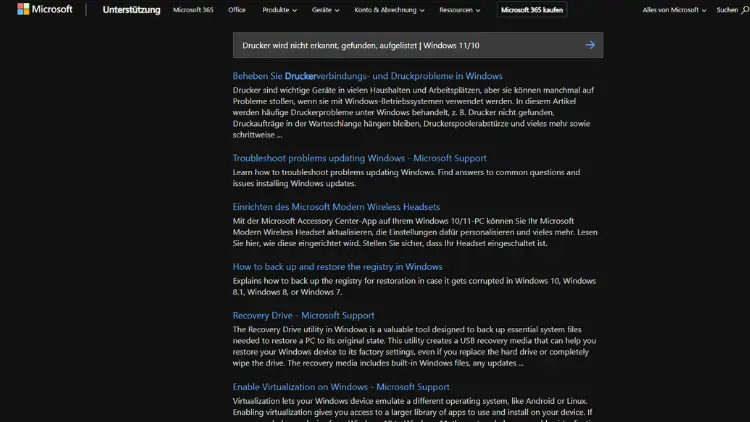Screen dimensions: 750x422
Task: Open Einrichten des Microsoft Modern Wireless Headsets
Action: pos(336,207)
